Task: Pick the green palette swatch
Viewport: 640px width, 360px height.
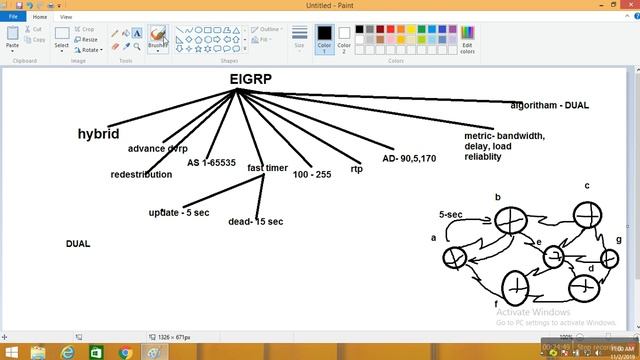Action: [x=422, y=29]
